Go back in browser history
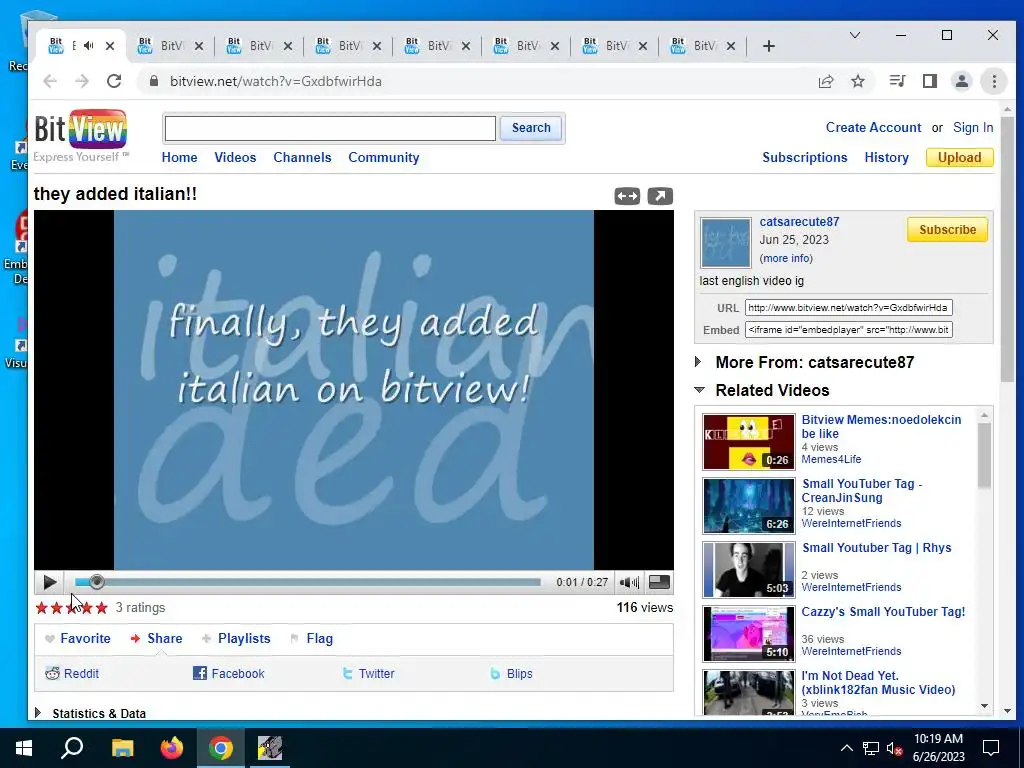 [50, 81]
